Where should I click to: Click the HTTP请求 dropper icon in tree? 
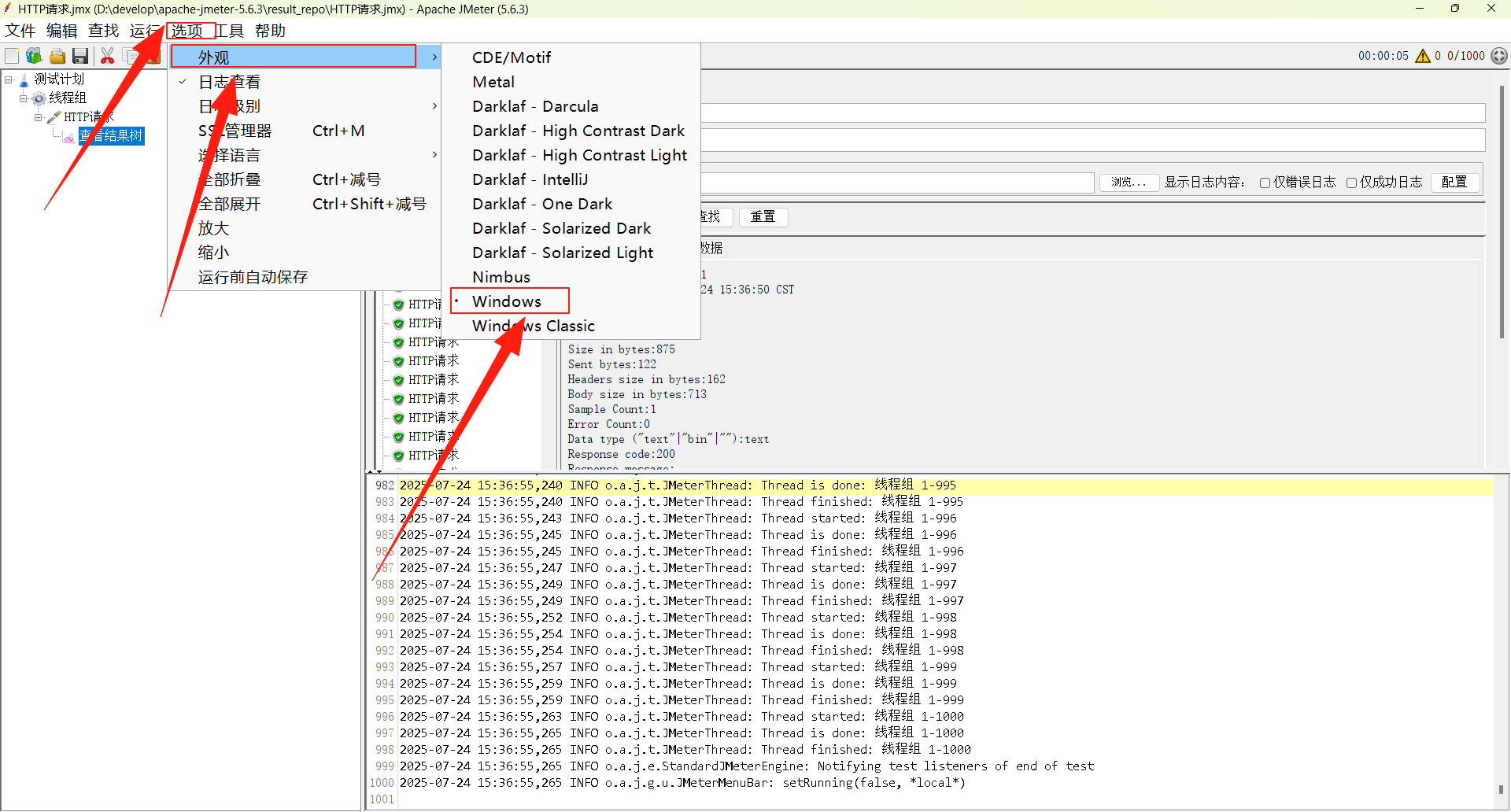[54, 117]
